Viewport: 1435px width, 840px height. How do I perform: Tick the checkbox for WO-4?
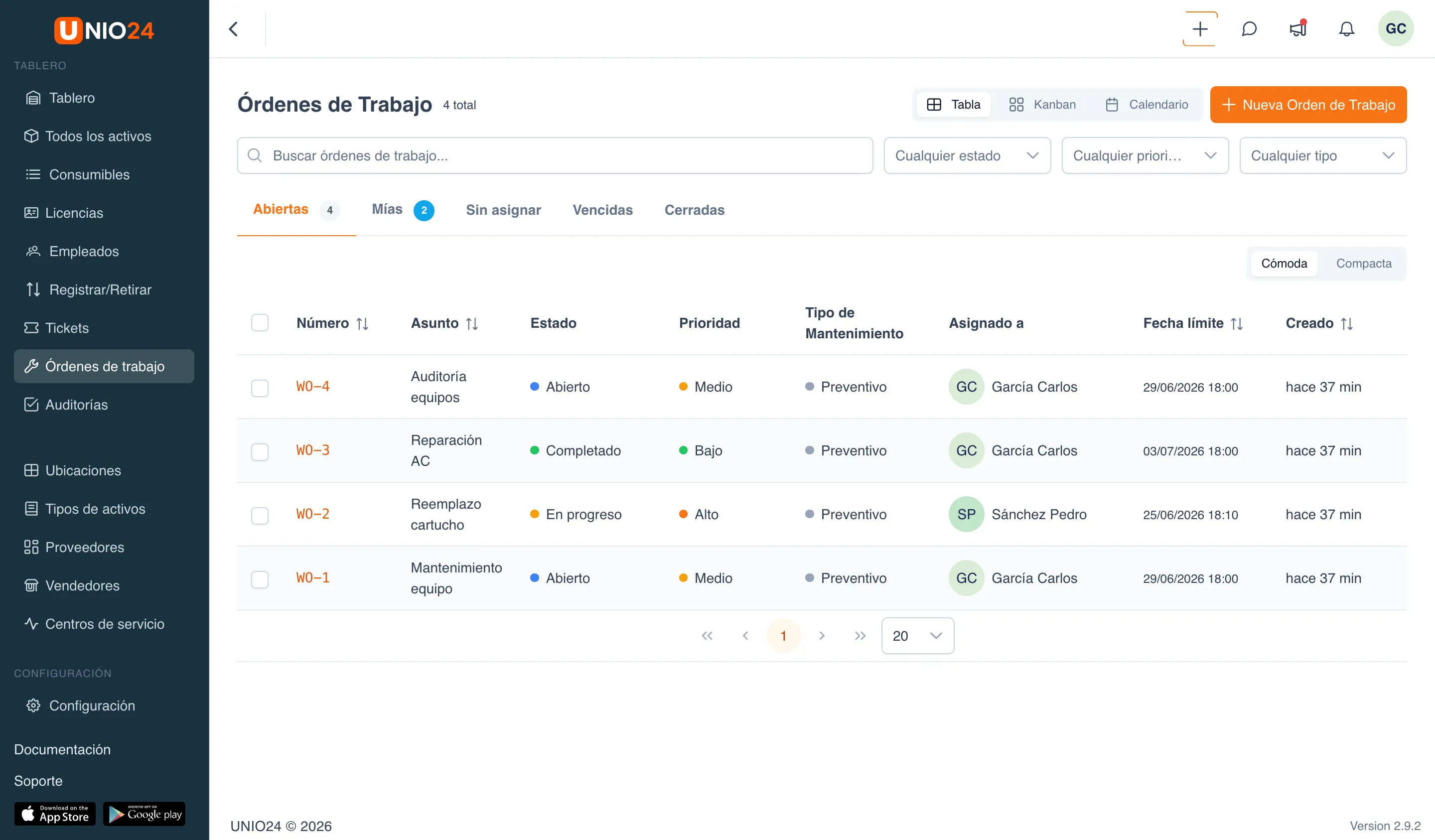260,388
